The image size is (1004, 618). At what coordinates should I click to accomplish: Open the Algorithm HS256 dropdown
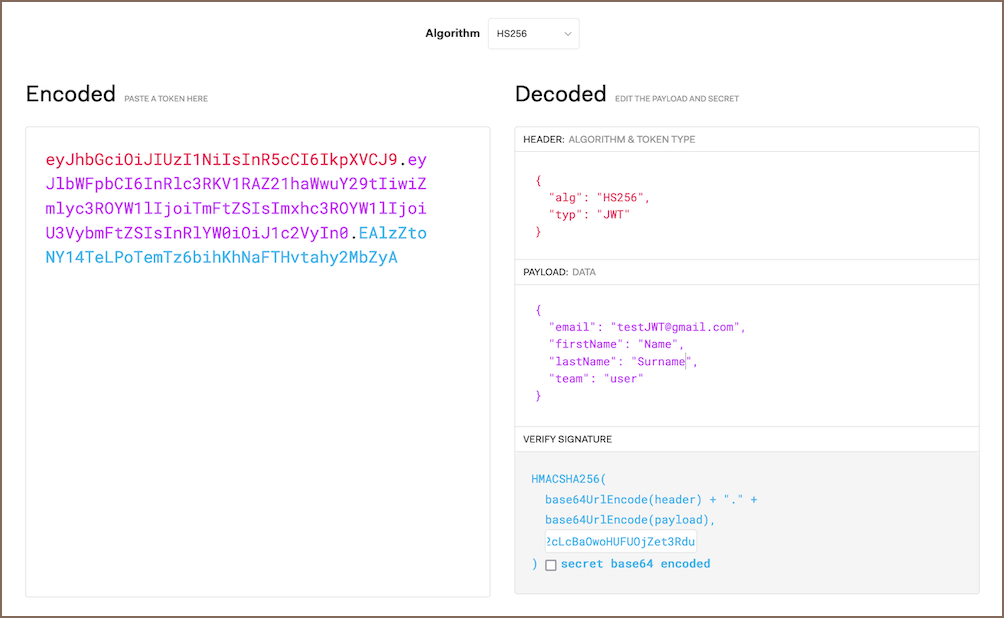click(533, 34)
